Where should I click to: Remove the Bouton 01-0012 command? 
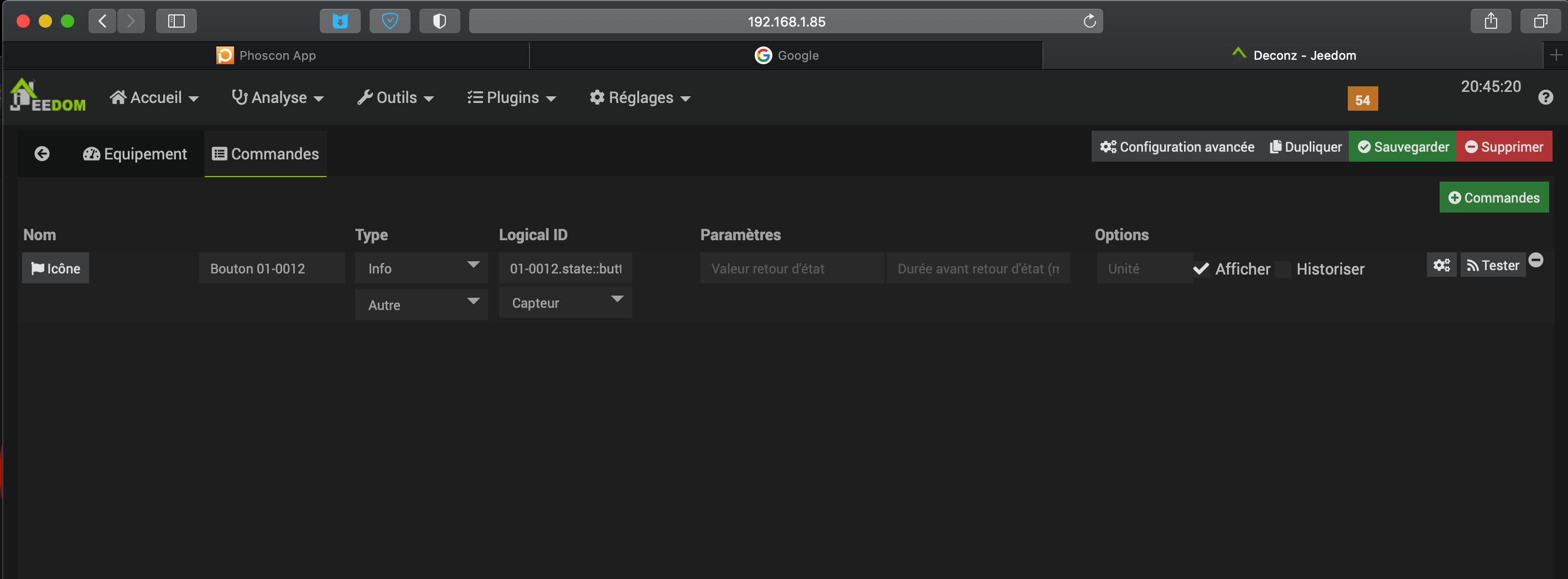click(x=1536, y=260)
